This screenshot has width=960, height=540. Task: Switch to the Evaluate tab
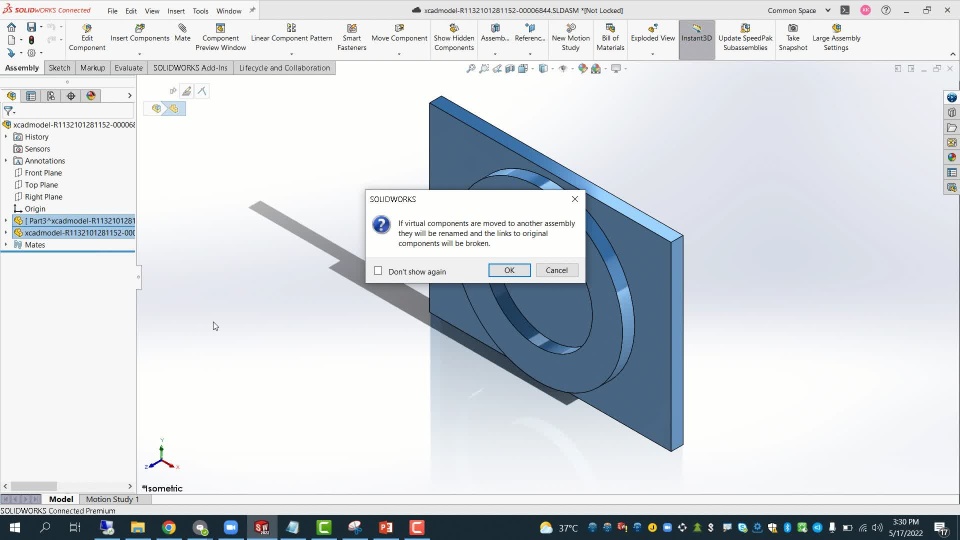tap(129, 68)
